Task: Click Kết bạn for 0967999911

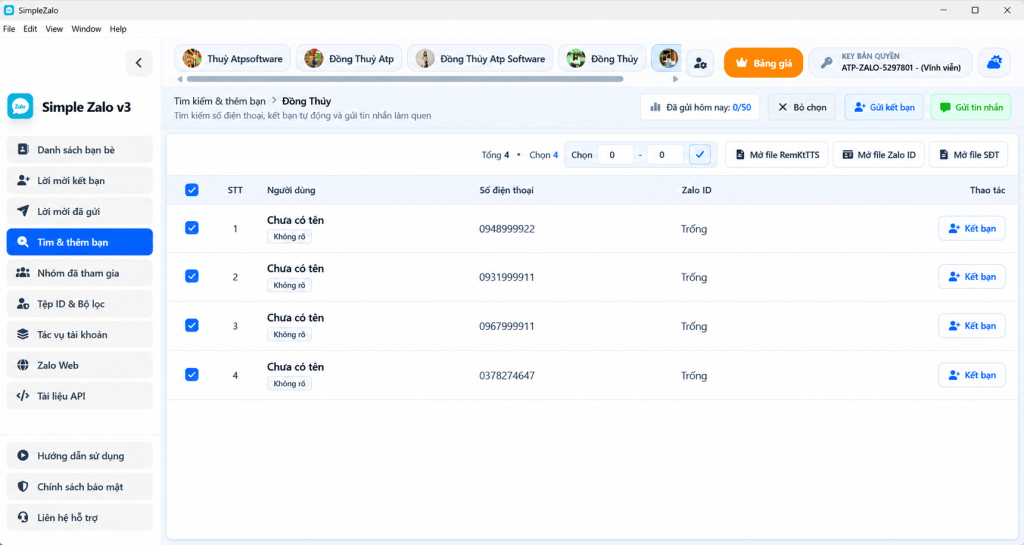Action: [972, 326]
